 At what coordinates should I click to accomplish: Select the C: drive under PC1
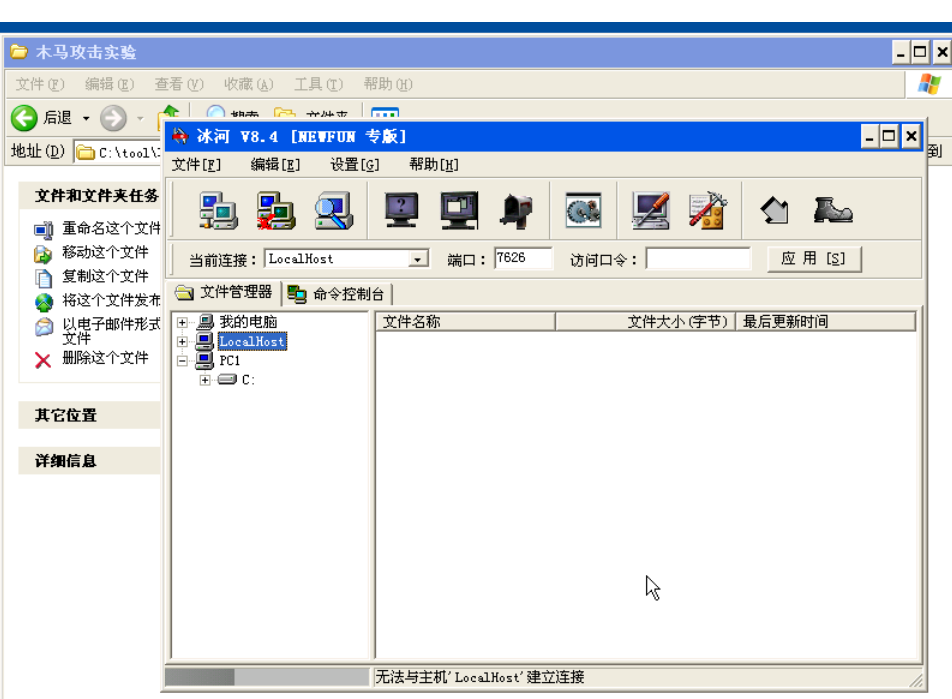248,380
